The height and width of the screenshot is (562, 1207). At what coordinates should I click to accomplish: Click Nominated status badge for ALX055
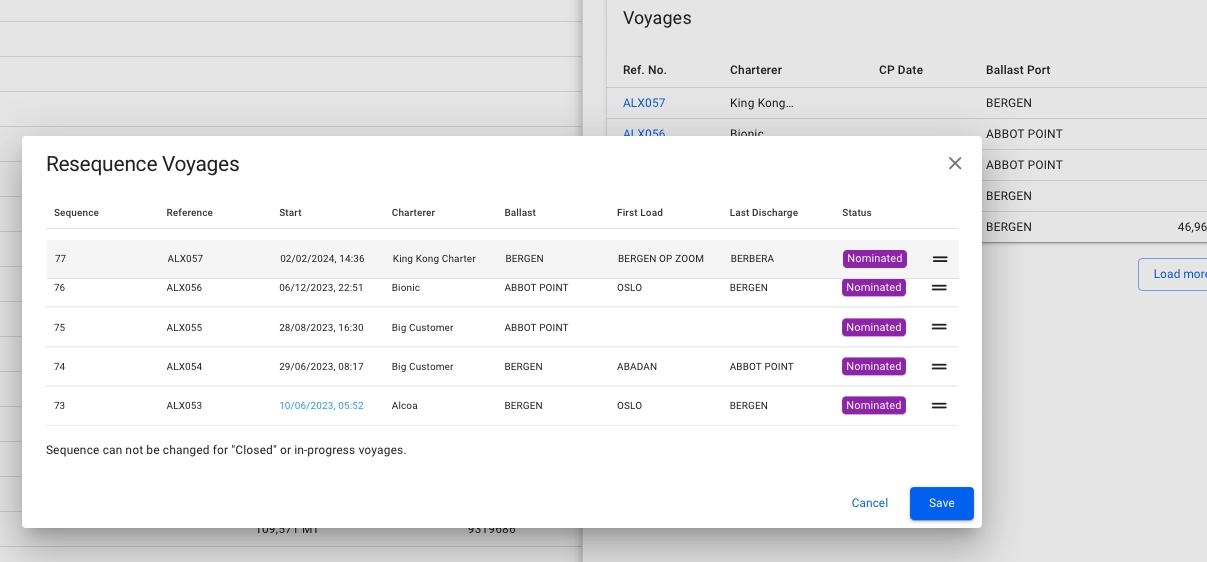(874, 327)
